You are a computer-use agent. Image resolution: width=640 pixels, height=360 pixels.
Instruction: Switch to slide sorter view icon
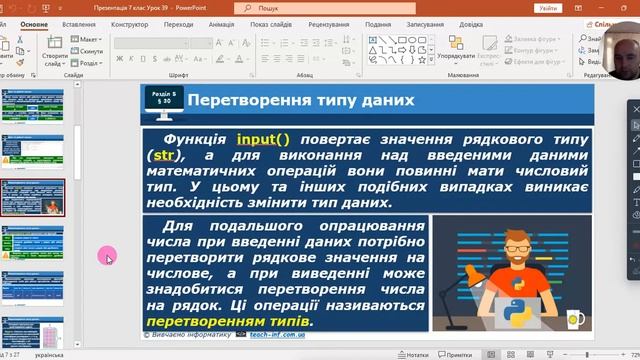(x=511, y=355)
